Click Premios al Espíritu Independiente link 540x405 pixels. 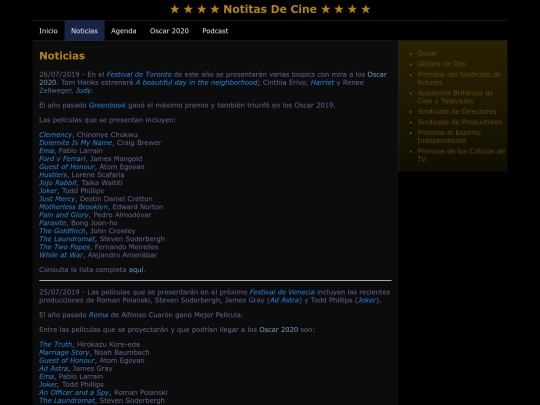pyautogui.click(x=449, y=137)
